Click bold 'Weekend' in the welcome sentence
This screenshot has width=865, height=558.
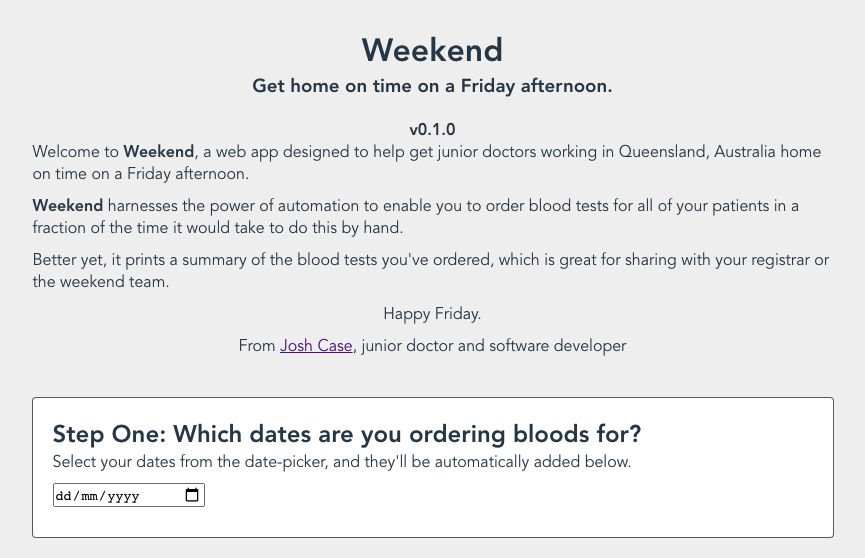[x=158, y=152]
